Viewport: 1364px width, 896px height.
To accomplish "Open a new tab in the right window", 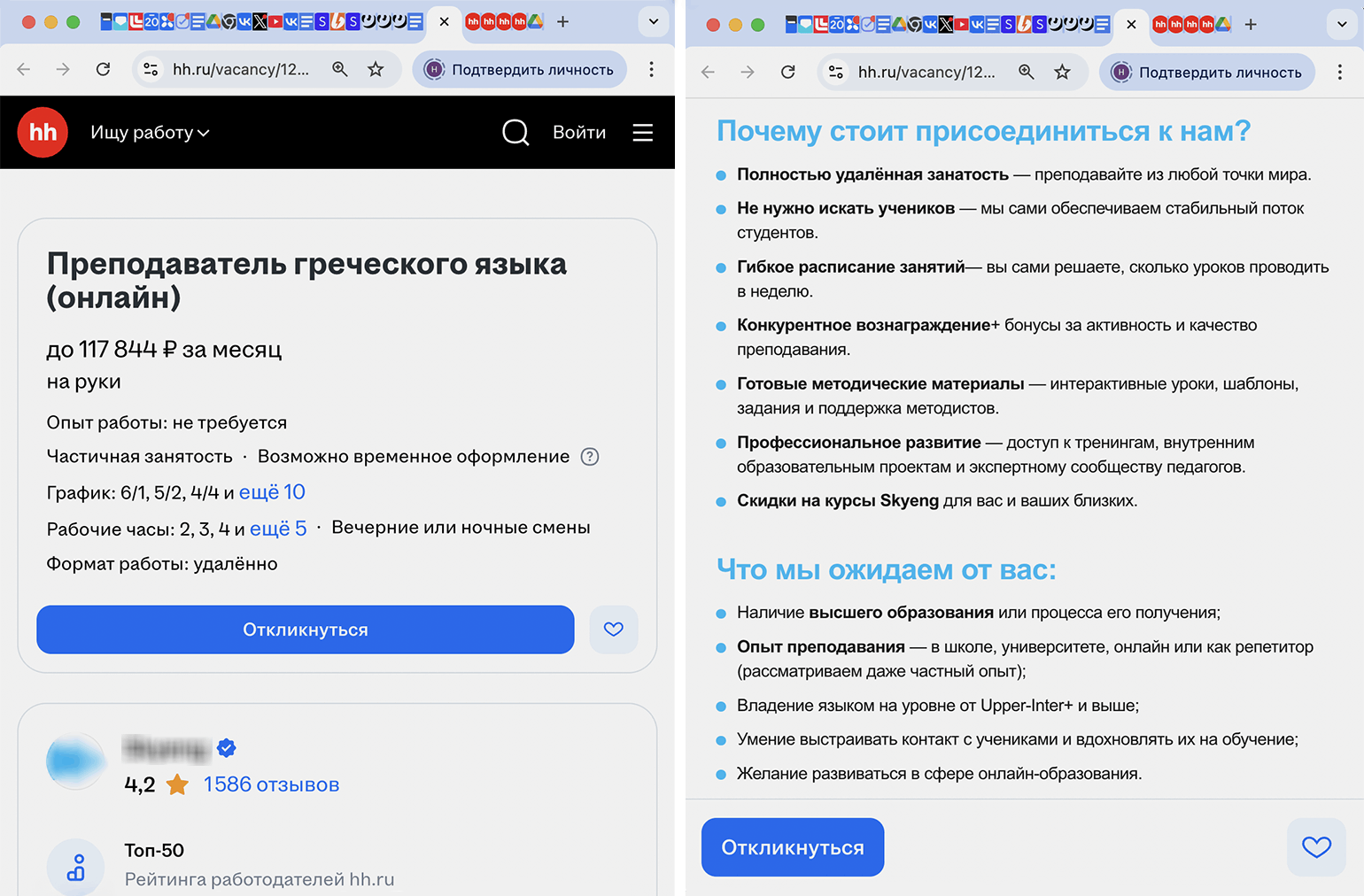I will [x=1251, y=25].
